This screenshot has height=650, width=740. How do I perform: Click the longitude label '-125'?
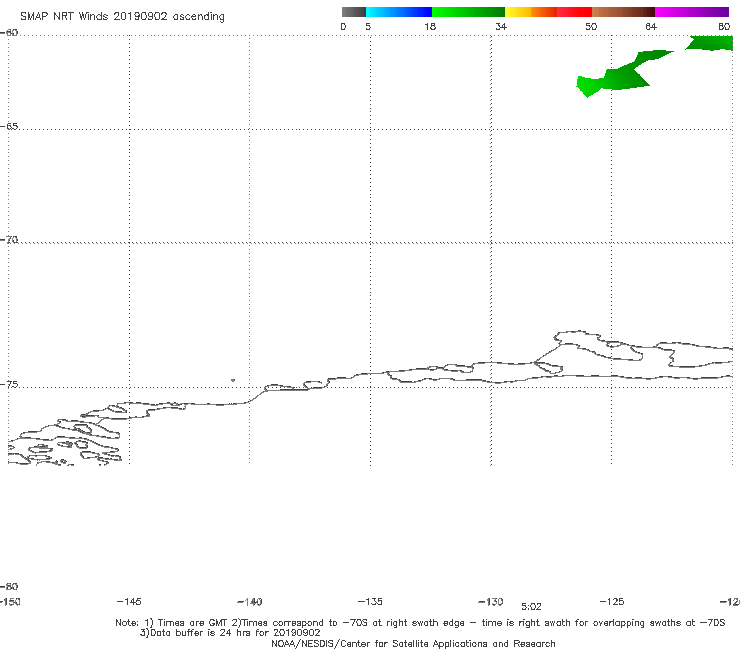tap(612, 602)
